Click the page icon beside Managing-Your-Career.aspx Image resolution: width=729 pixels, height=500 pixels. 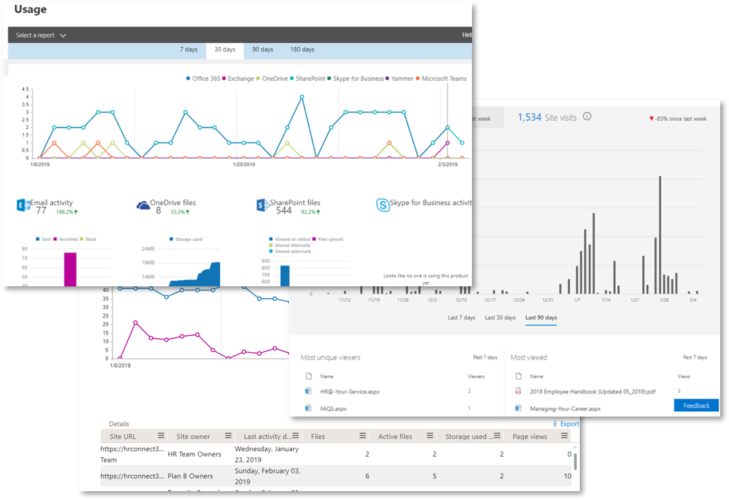pyautogui.click(x=518, y=408)
